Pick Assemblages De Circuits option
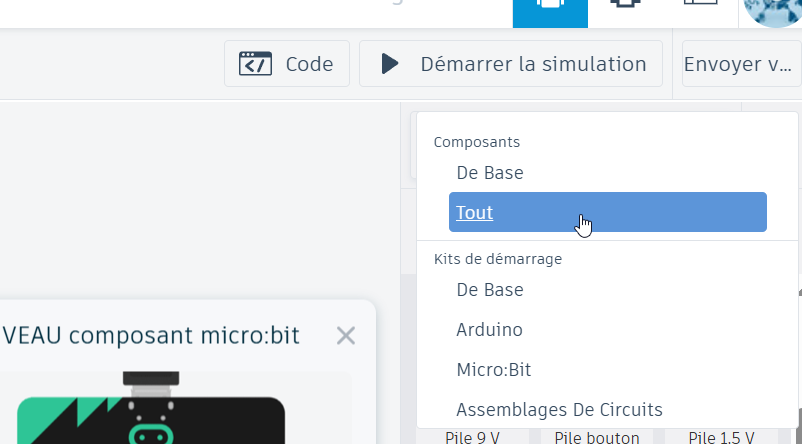 click(559, 409)
